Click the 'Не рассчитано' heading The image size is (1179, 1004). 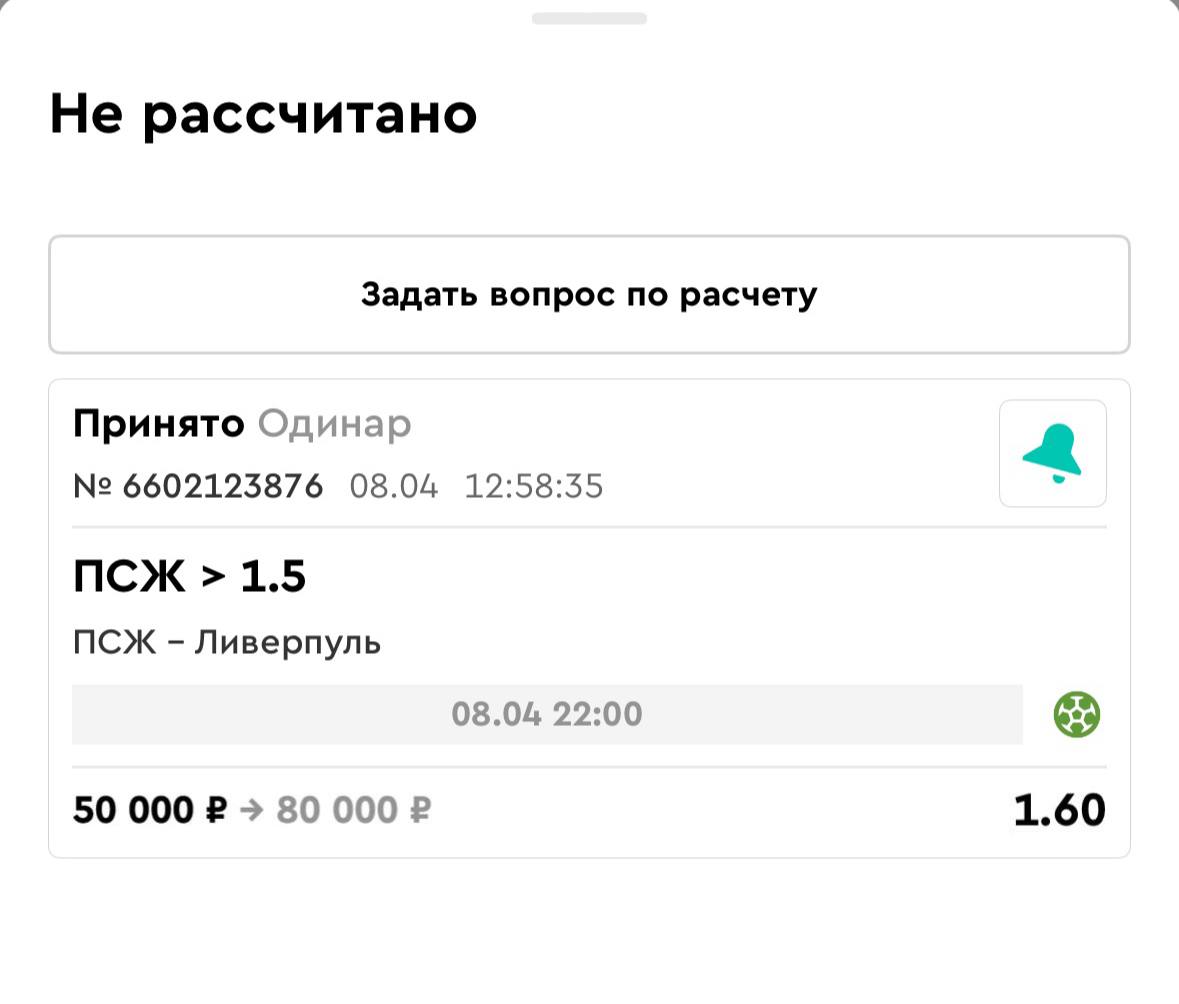point(263,115)
